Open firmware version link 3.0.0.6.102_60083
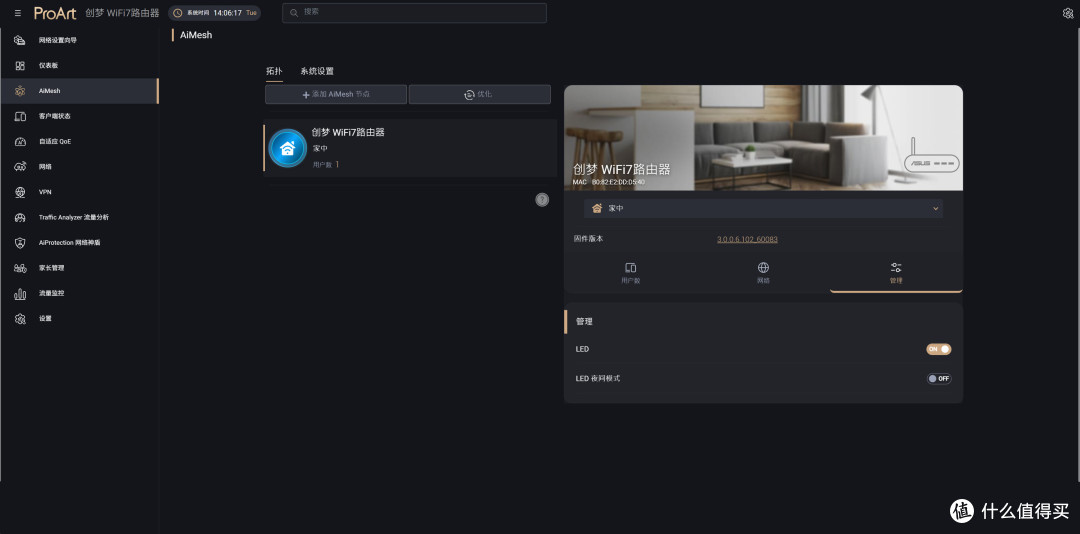Image resolution: width=1080 pixels, height=534 pixels. tap(747, 240)
